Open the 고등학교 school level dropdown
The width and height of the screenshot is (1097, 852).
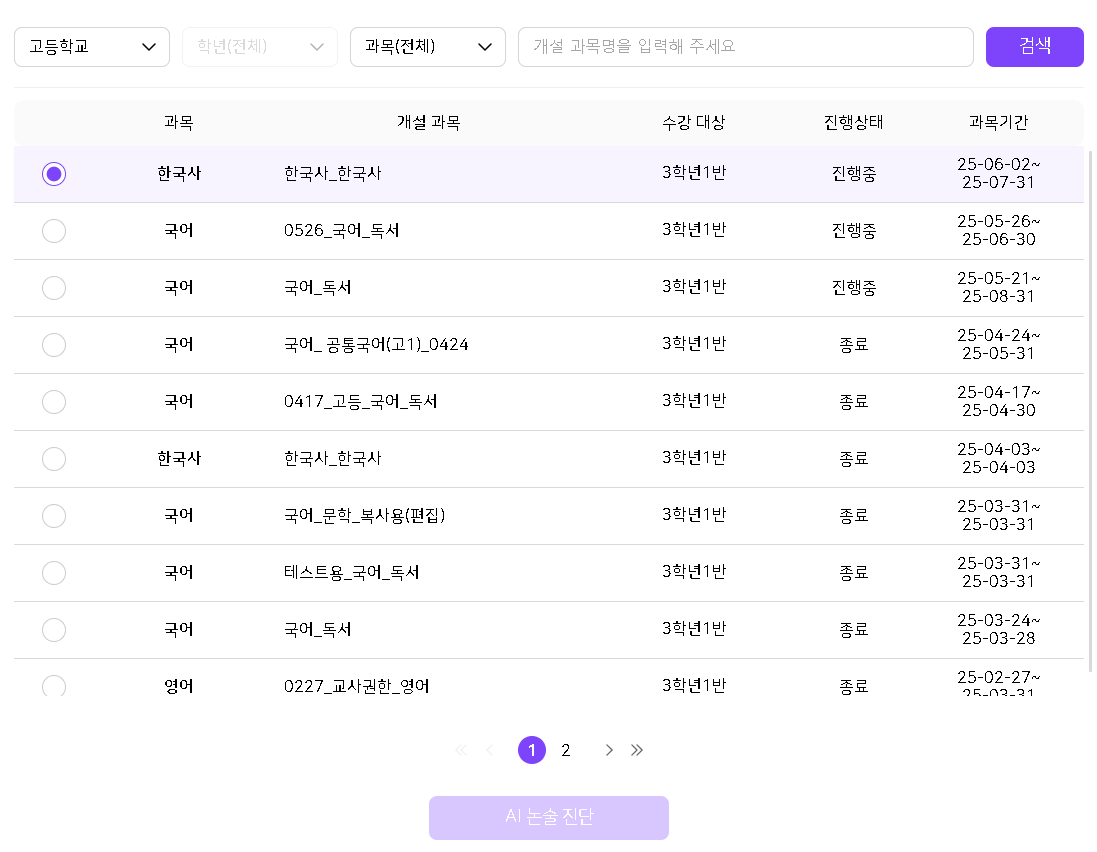tap(92, 47)
